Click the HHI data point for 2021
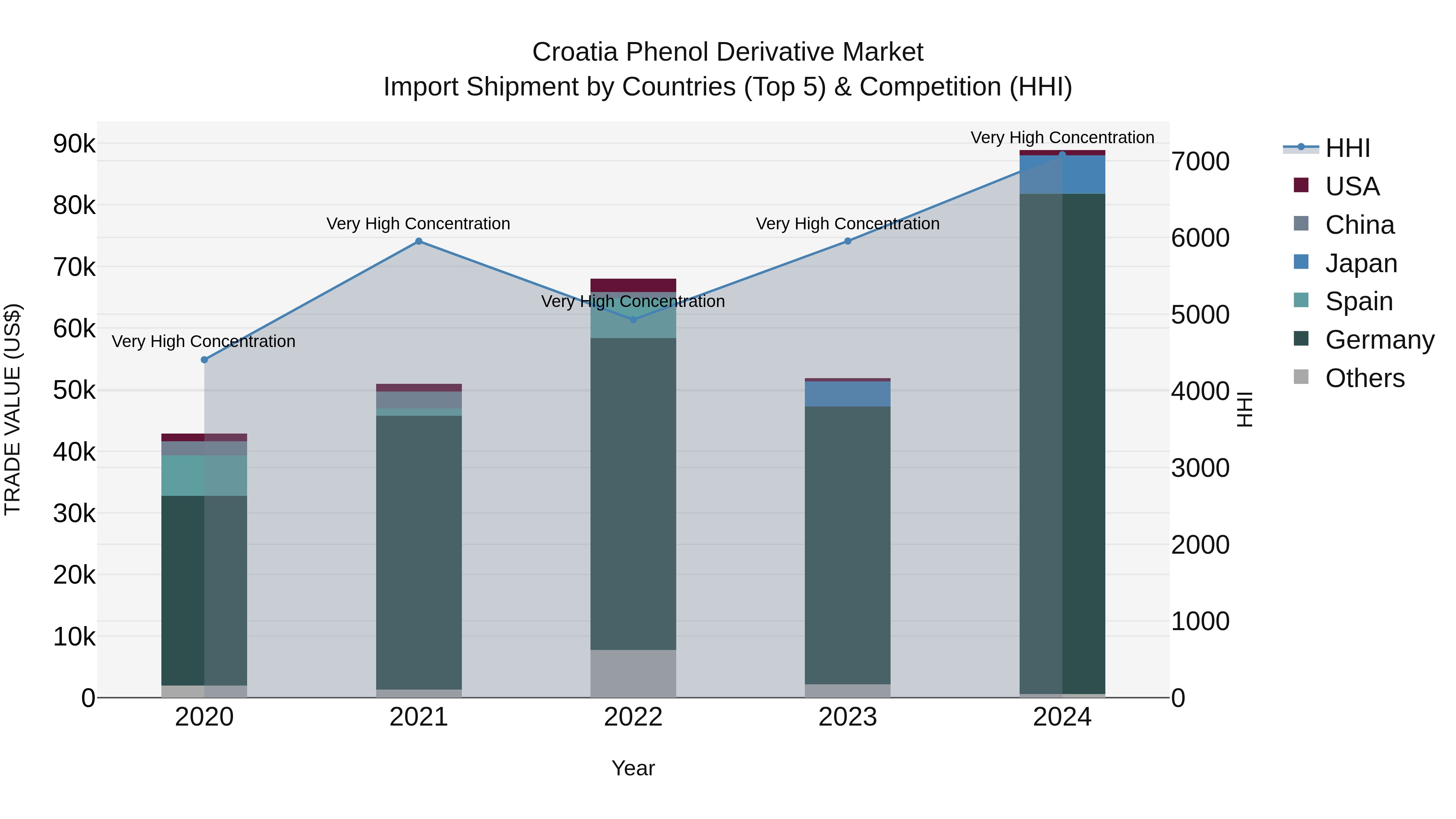The width and height of the screenshot is (1456, 819). point(419,241)
